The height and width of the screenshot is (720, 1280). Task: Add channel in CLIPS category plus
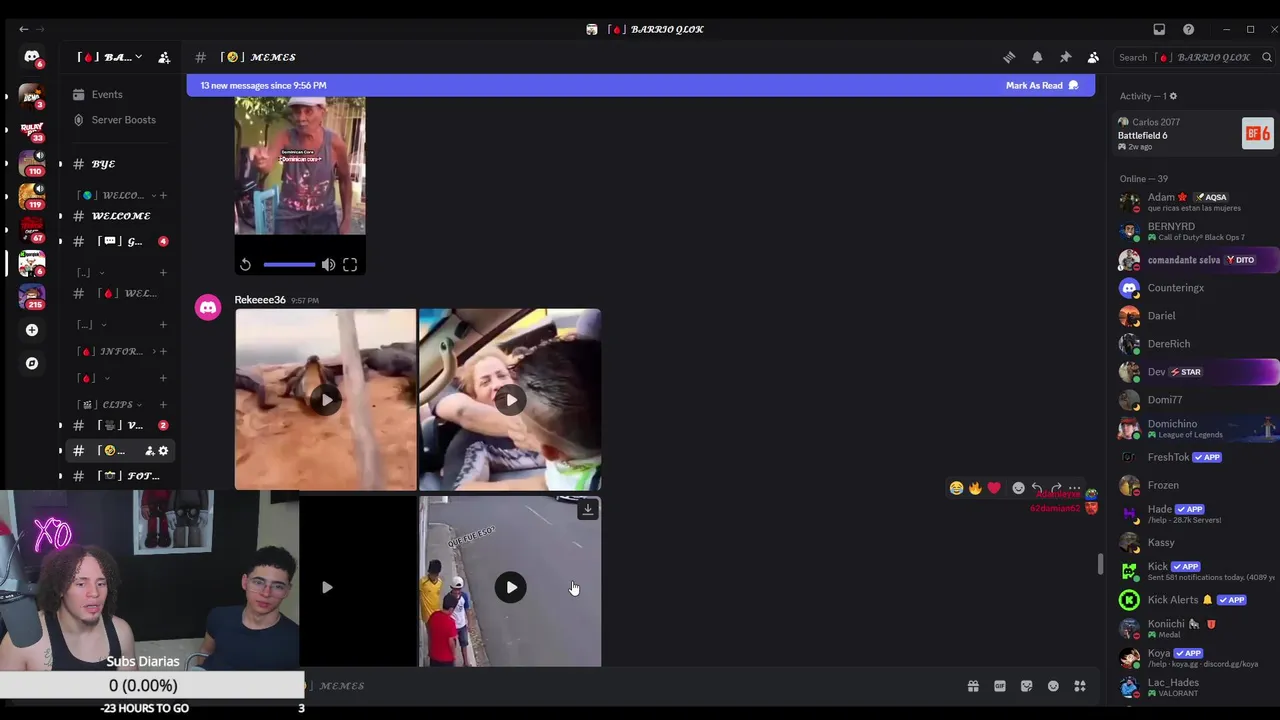[163, 404]
